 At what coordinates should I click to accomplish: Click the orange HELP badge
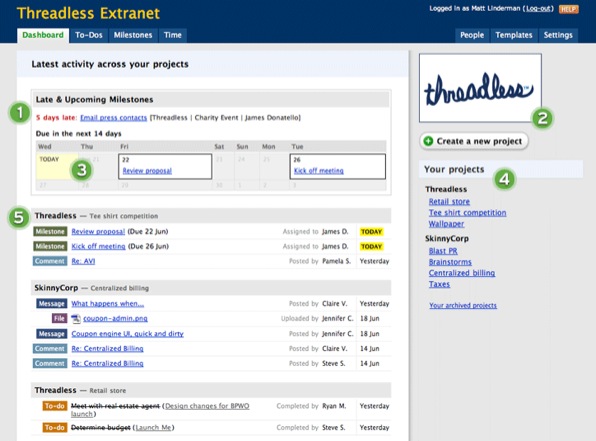(x=569, y=9)
